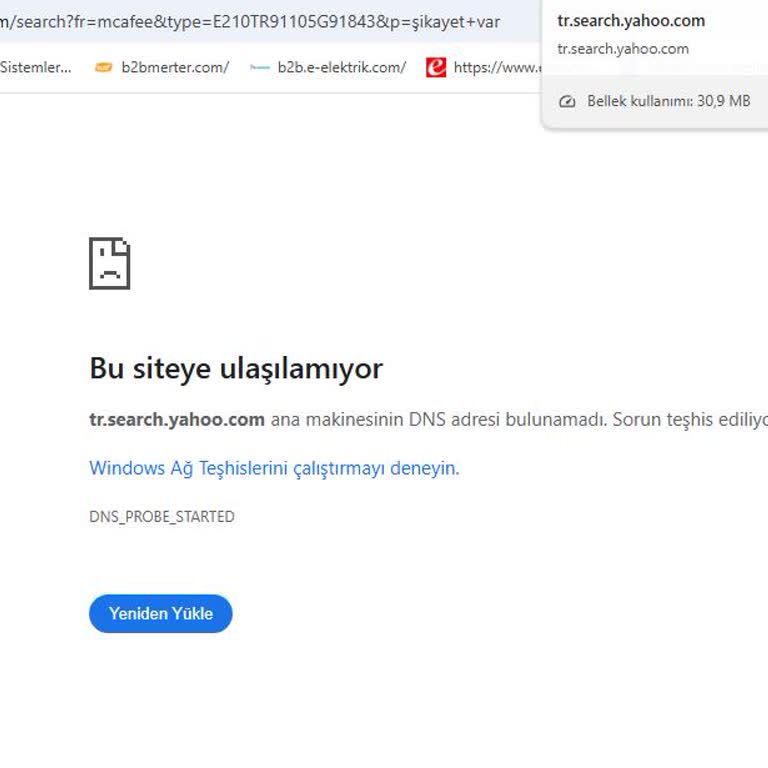
Task: Click the Yeniden Yükle reload button
Action: click(161, 613)
